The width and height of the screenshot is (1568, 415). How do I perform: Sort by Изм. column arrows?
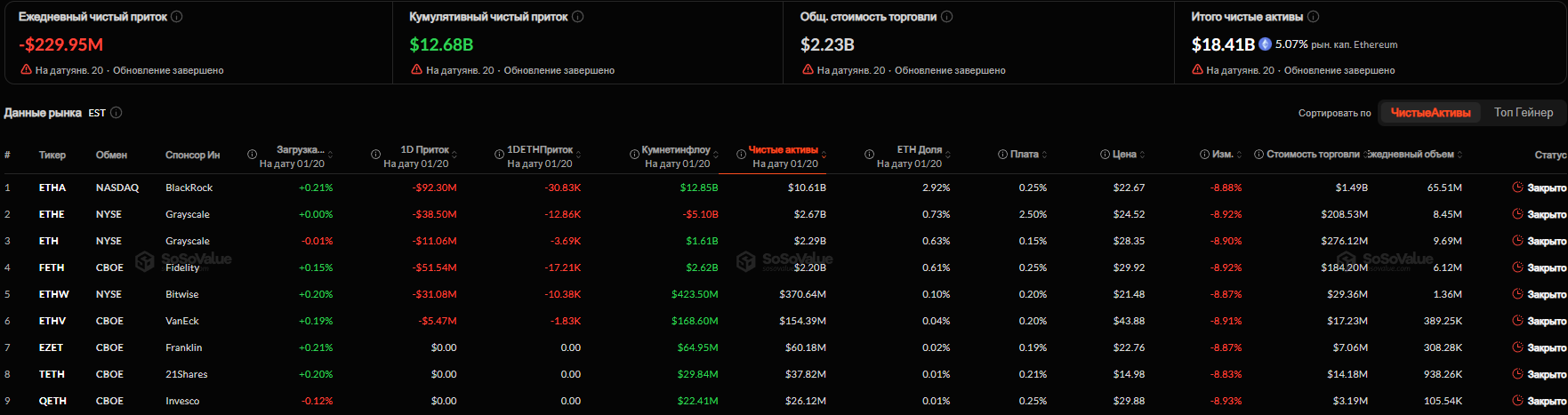(x=1239, y=155)
